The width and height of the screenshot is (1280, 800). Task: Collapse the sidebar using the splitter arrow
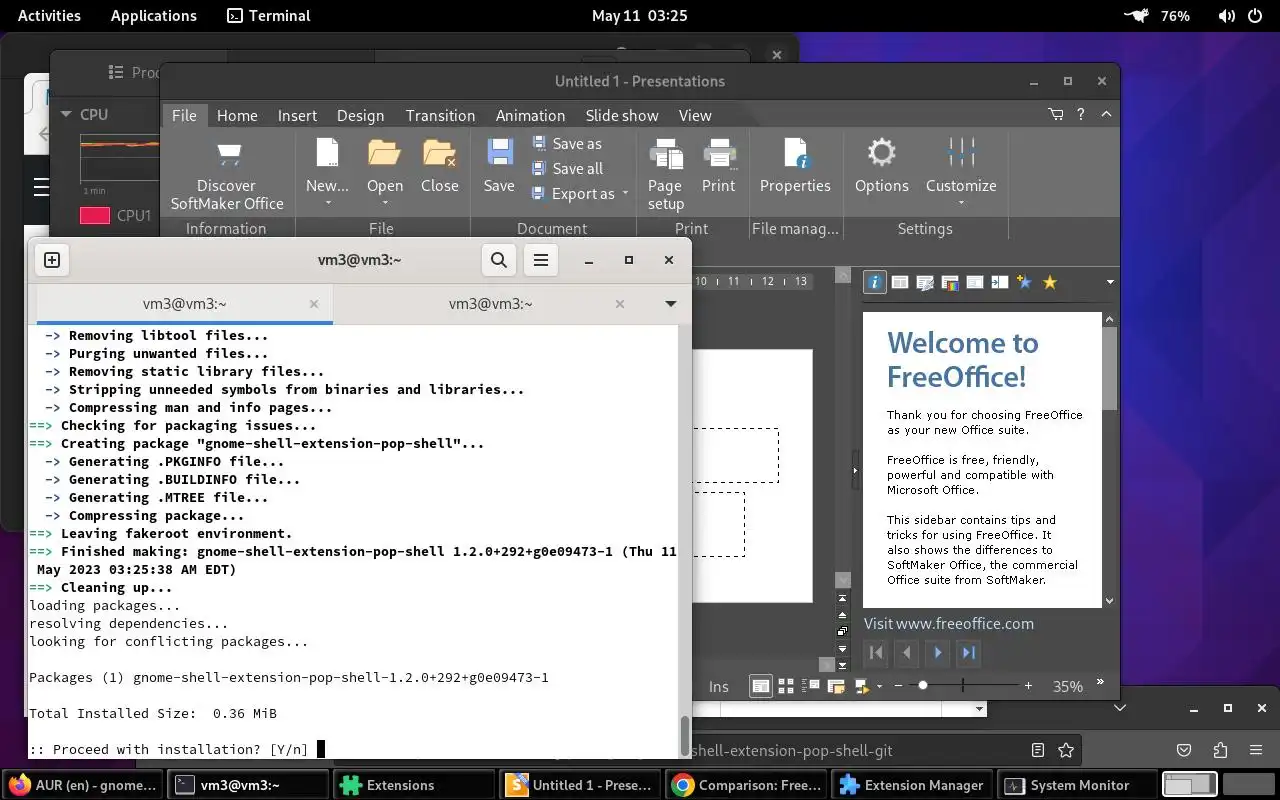point(855,470)
